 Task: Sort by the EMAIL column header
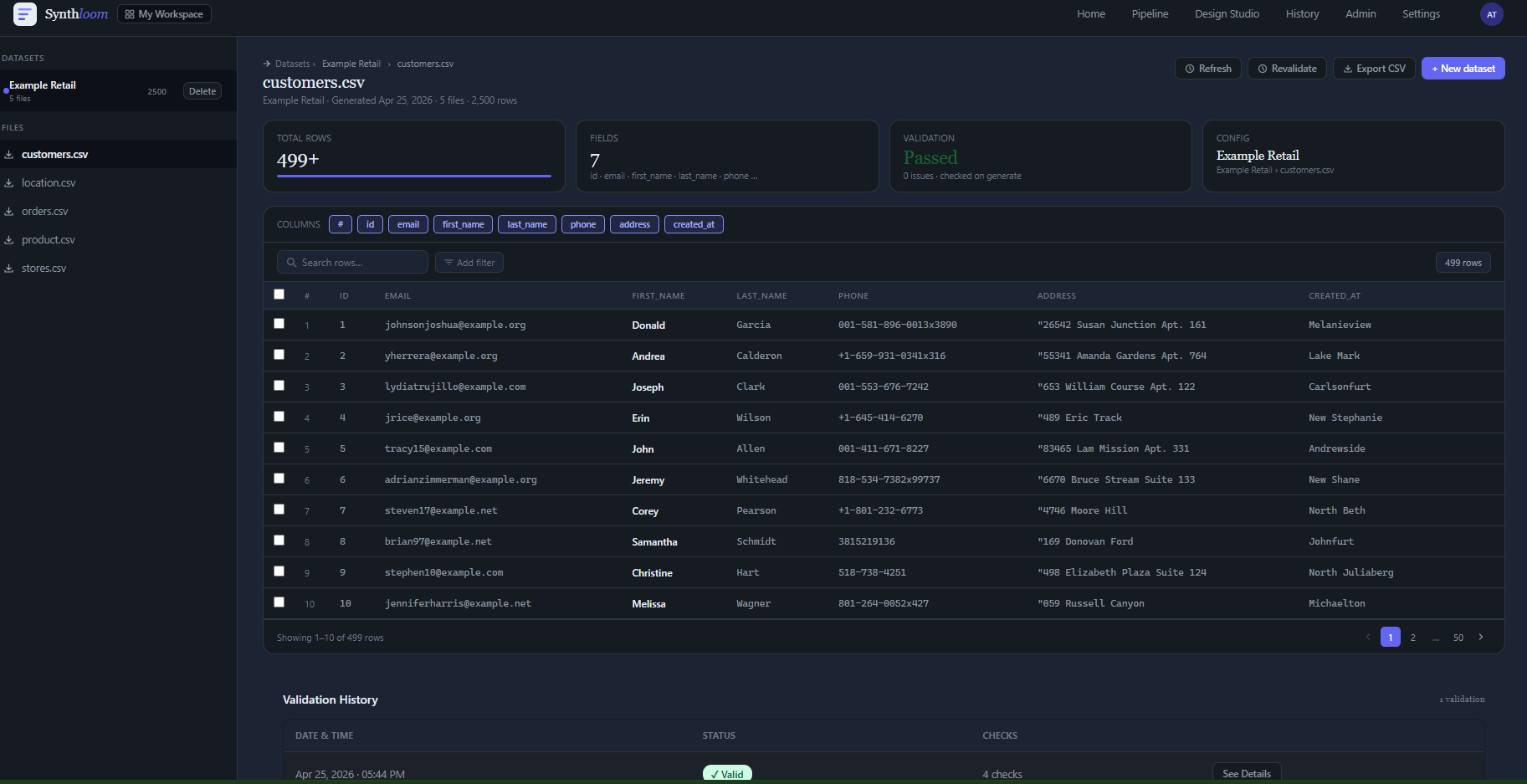[397, 296]
